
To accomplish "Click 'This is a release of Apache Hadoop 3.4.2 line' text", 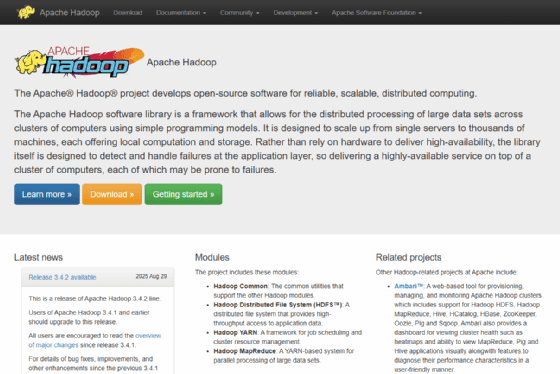I will [x=95, y=299].
